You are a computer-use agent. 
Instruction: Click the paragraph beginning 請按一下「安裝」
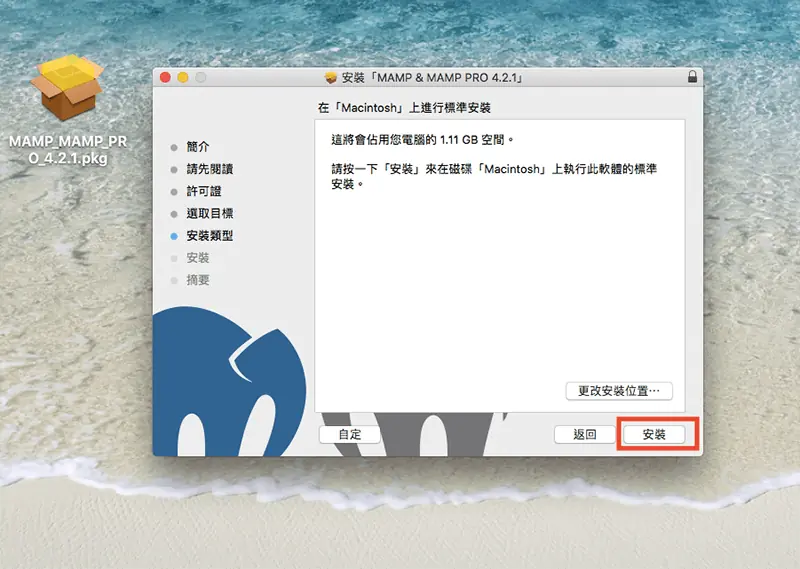(494, 176)
